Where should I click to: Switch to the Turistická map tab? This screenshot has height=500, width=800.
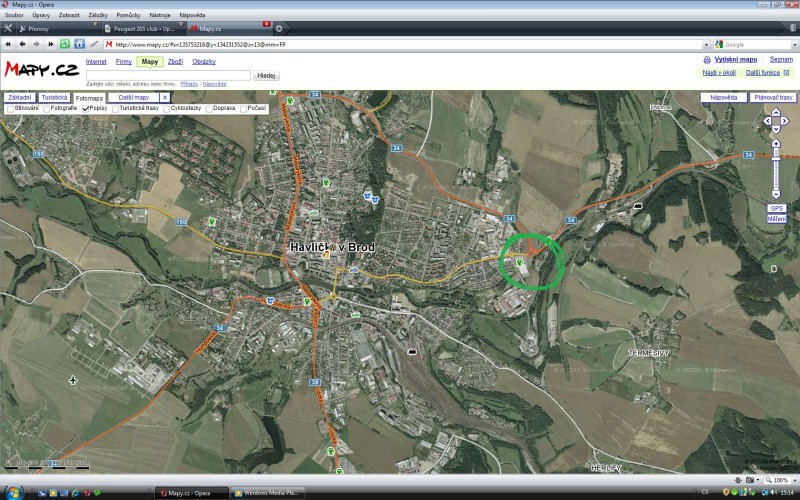click(x=54, y=97)
